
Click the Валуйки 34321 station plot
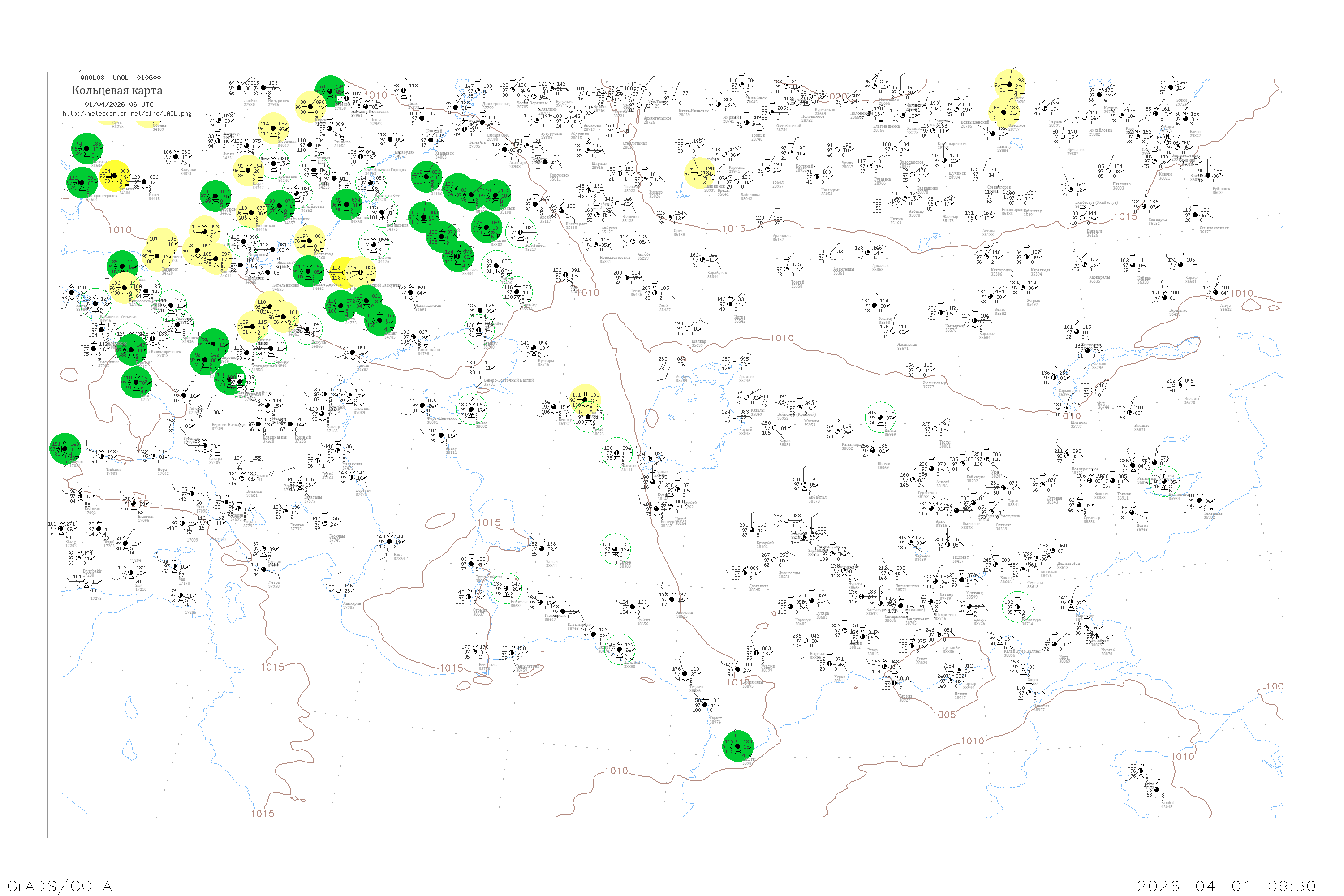[x=177, y=156]
